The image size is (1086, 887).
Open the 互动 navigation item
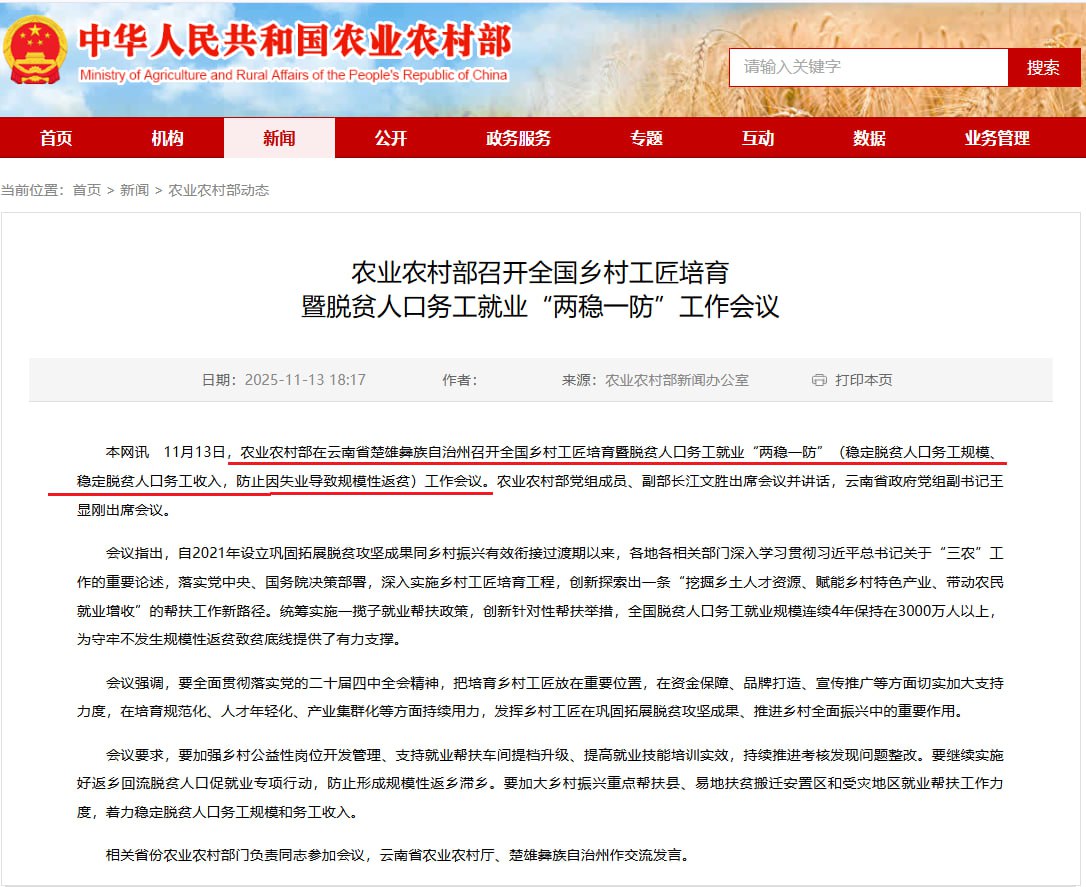(x=757, y=139)
